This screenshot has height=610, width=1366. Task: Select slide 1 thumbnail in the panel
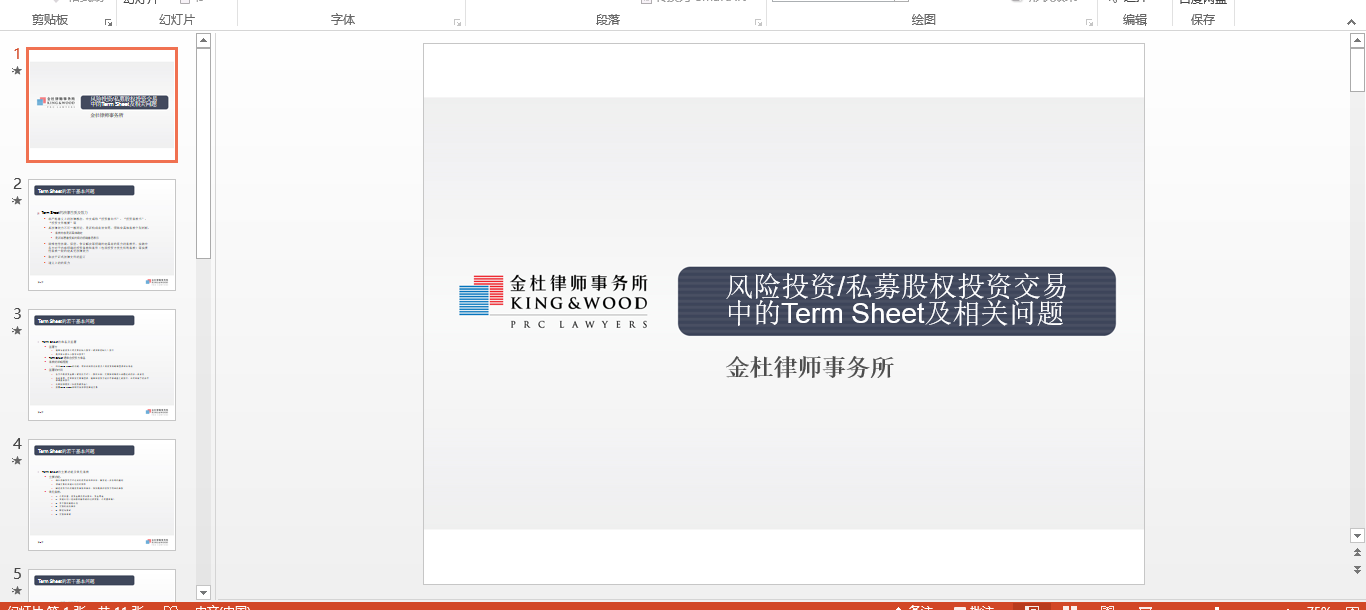click(102, 105)
